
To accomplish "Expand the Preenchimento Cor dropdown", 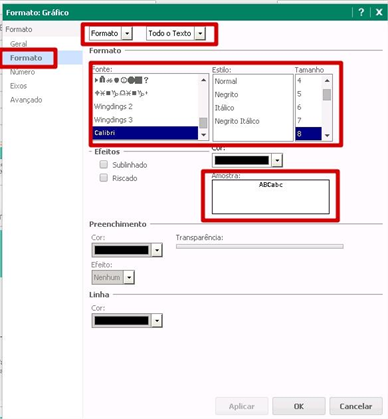I will coord(157,250).
